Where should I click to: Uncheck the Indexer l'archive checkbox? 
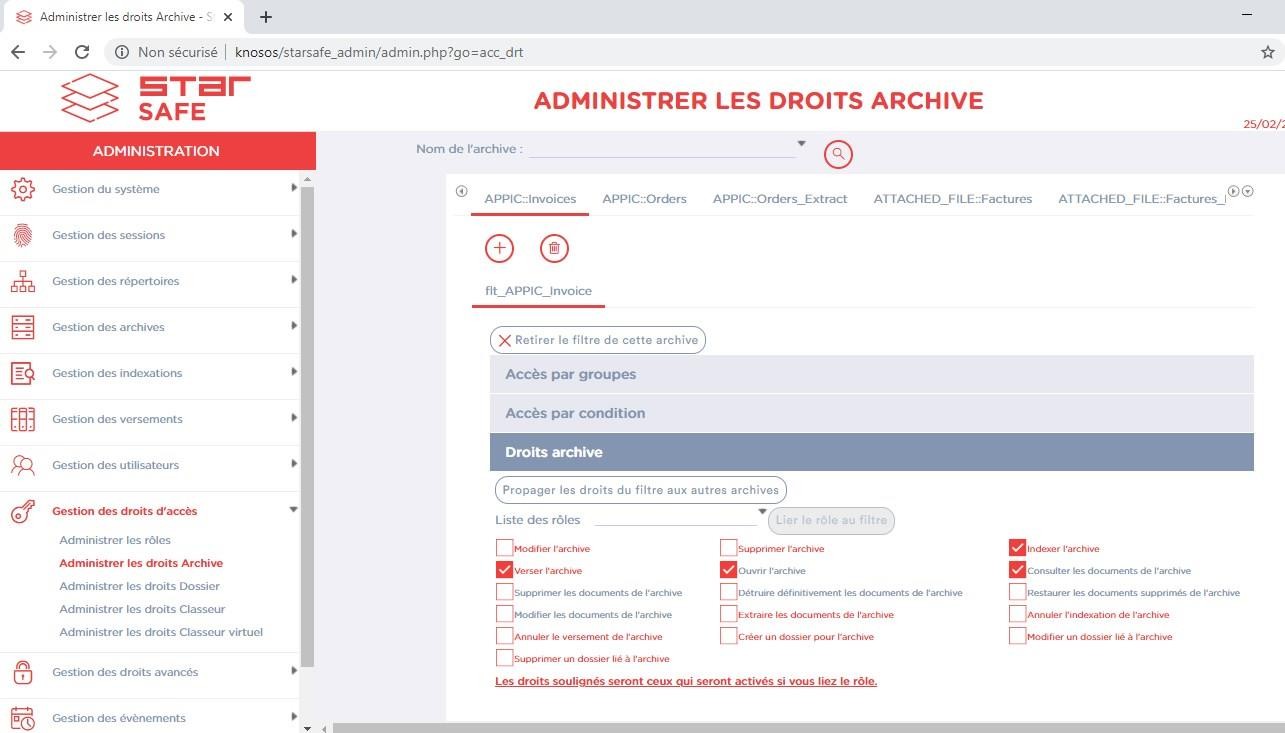[x=1017, y=548]
